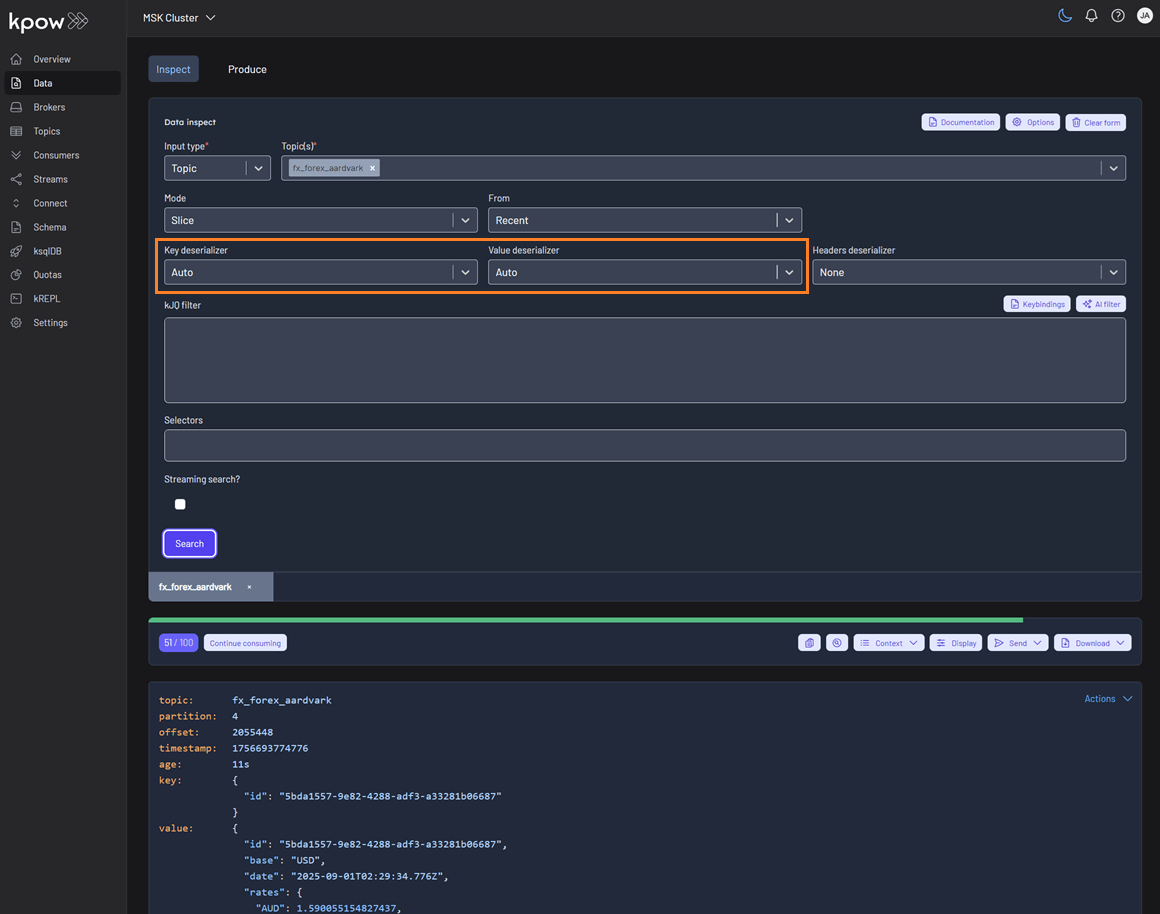
Task: Click the topic value fx_forex_aardvark in record
Action: [x=282, y=700]
